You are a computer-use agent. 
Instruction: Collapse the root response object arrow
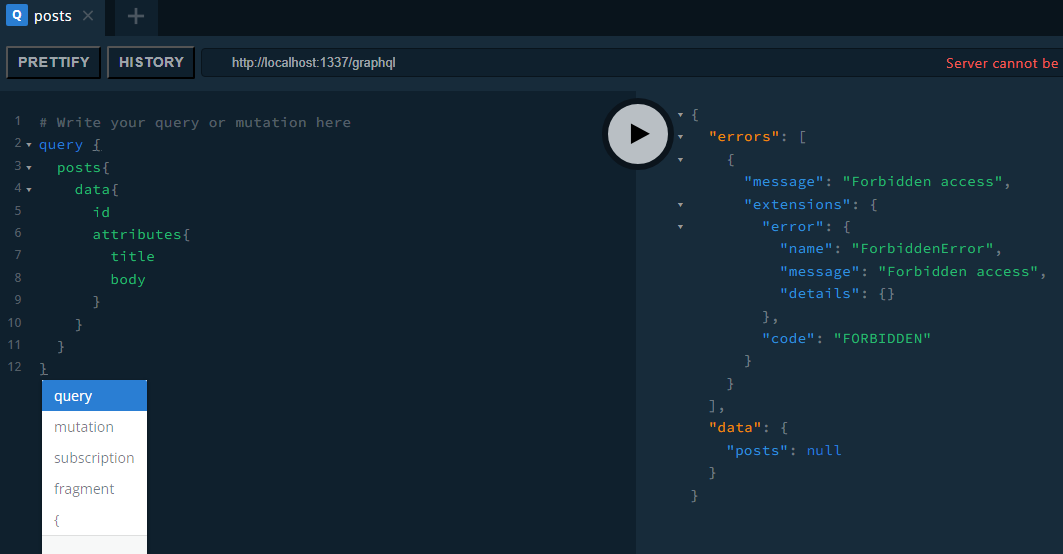(680, 115)
